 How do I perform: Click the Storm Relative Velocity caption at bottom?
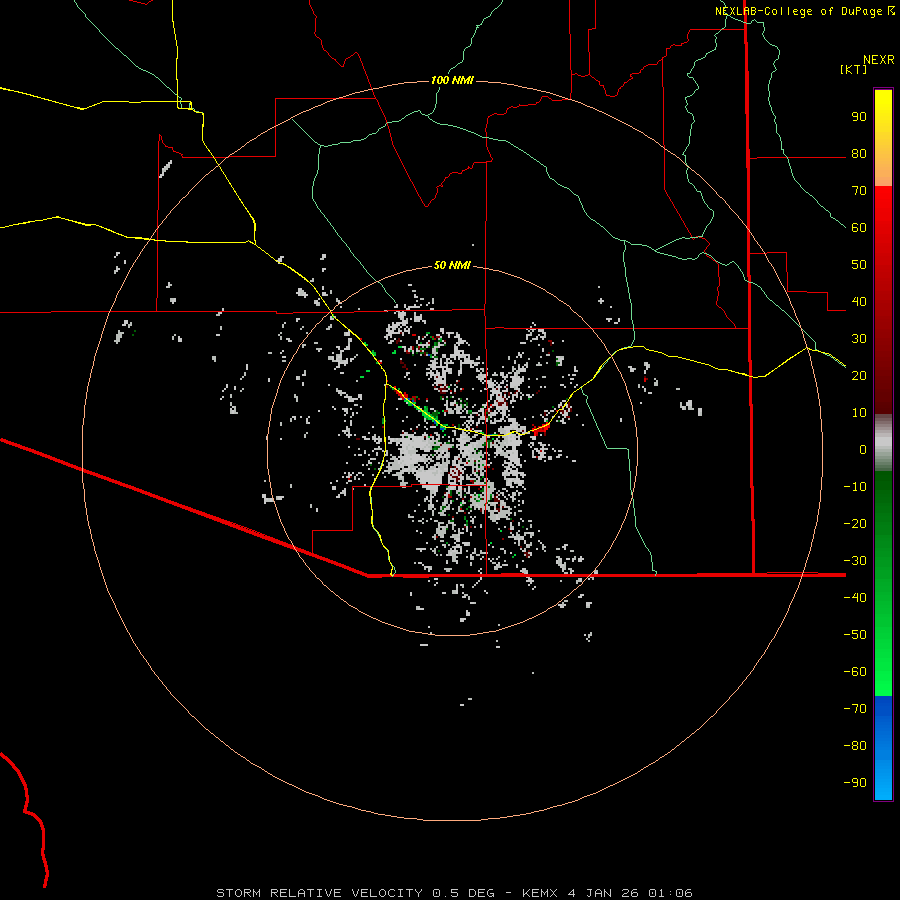[454, 893]
